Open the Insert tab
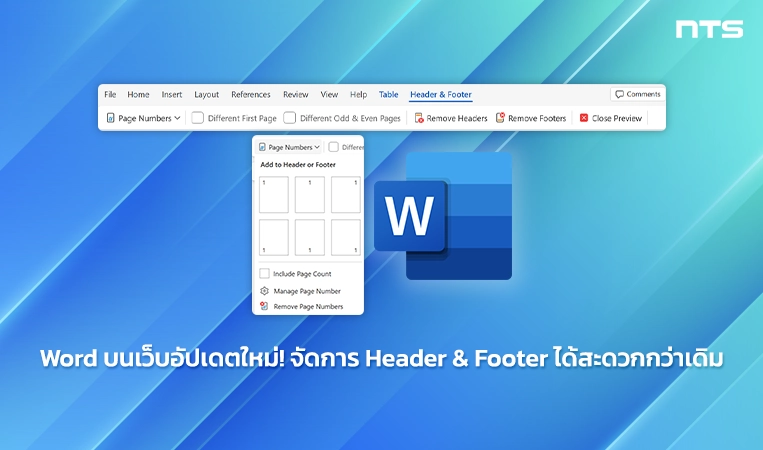 click(x=172, y=94)
